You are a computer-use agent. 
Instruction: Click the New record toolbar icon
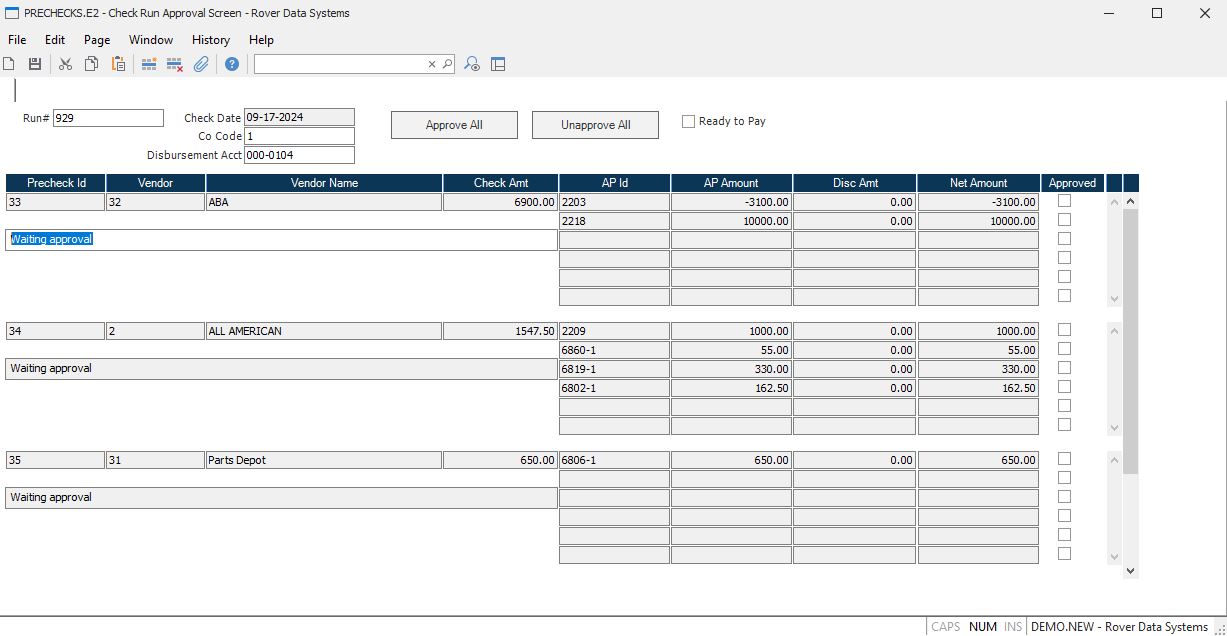tap(9, 64)
